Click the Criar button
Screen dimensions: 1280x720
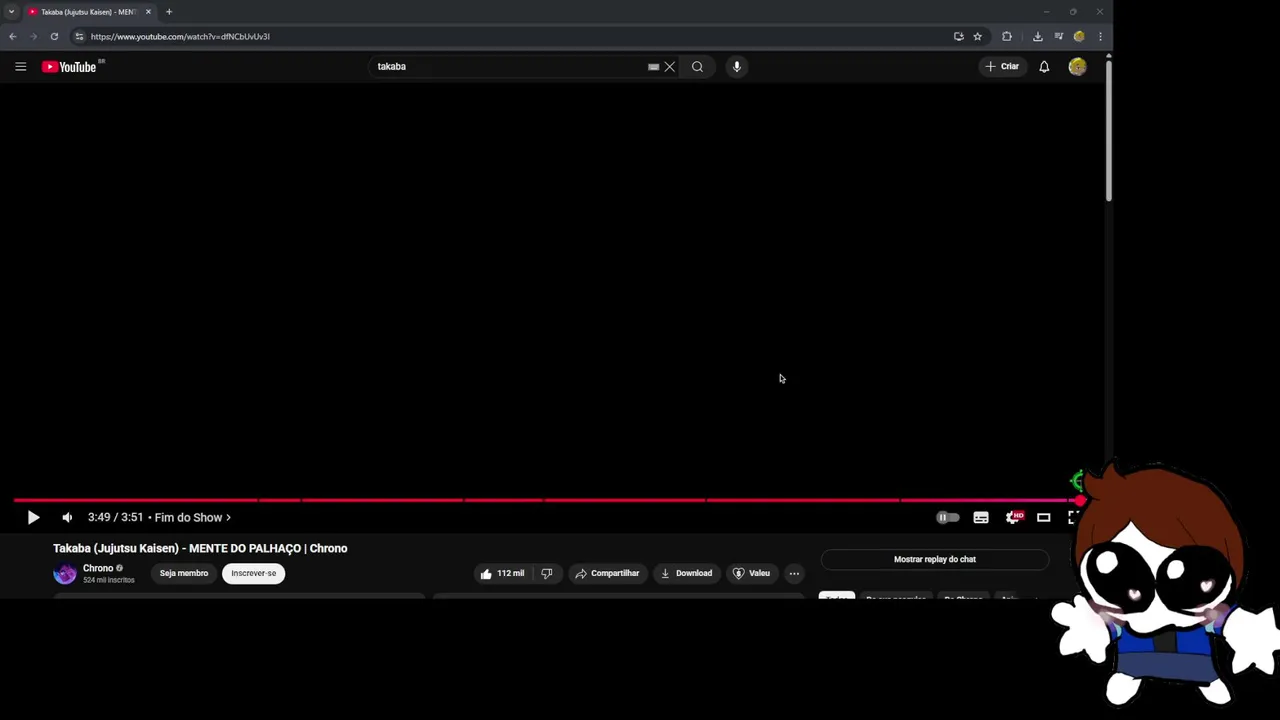(x=1002, y=67)
